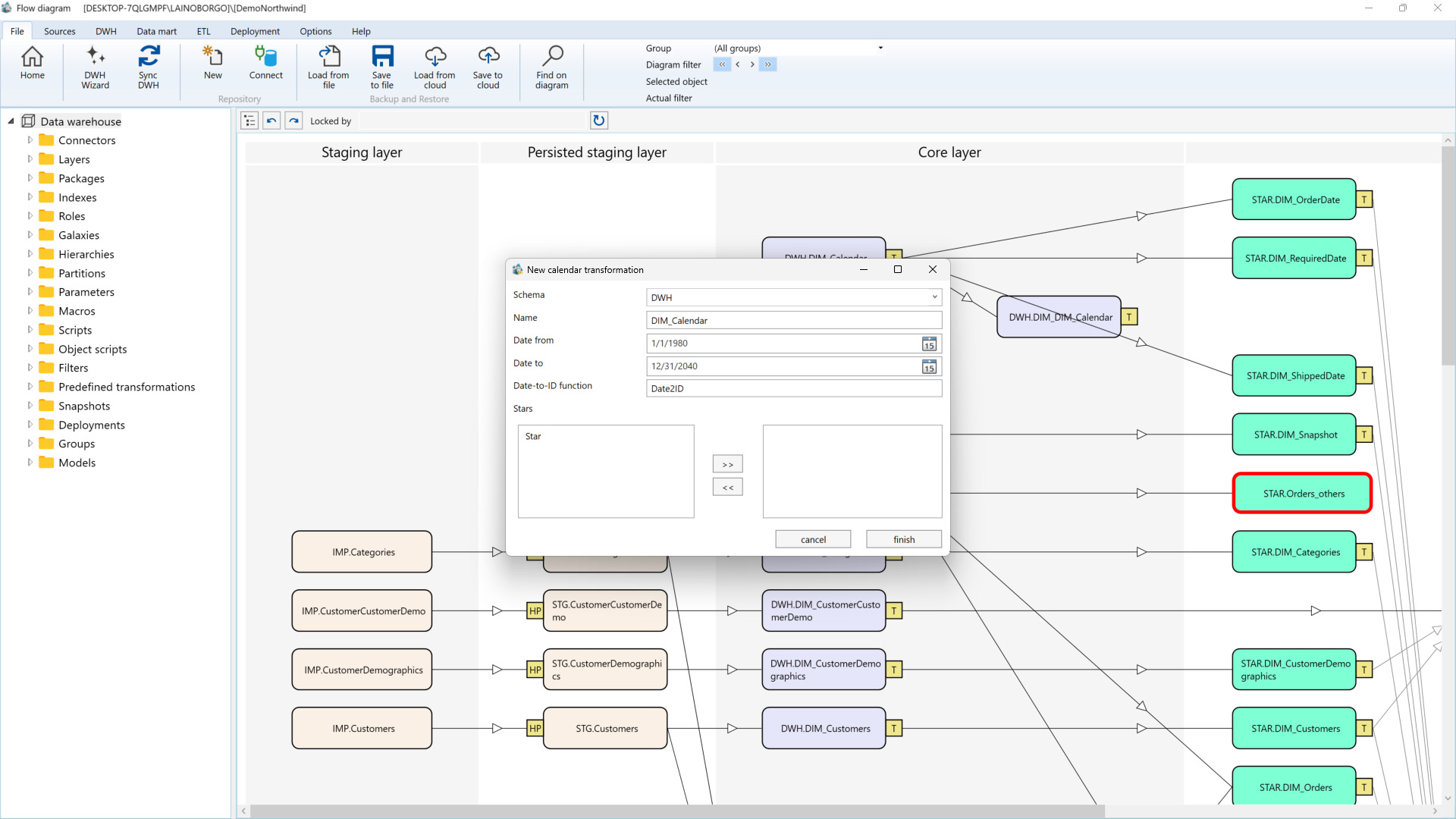Screen dimensions: 1456x819
Task: Click Load from file icon
Action: click(328, 67)
